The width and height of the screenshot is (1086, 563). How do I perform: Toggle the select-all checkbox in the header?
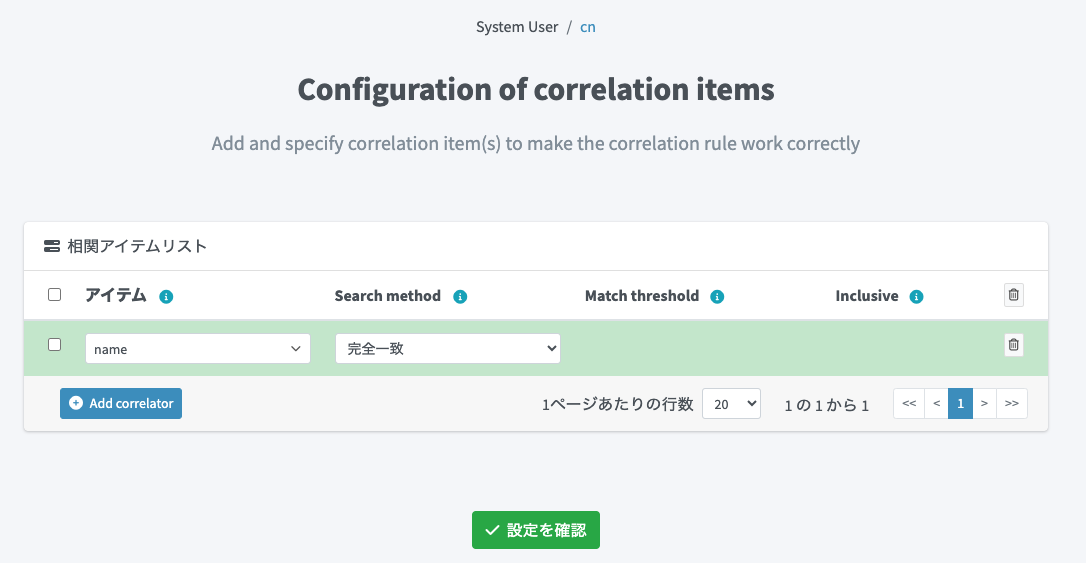[55, 295]
